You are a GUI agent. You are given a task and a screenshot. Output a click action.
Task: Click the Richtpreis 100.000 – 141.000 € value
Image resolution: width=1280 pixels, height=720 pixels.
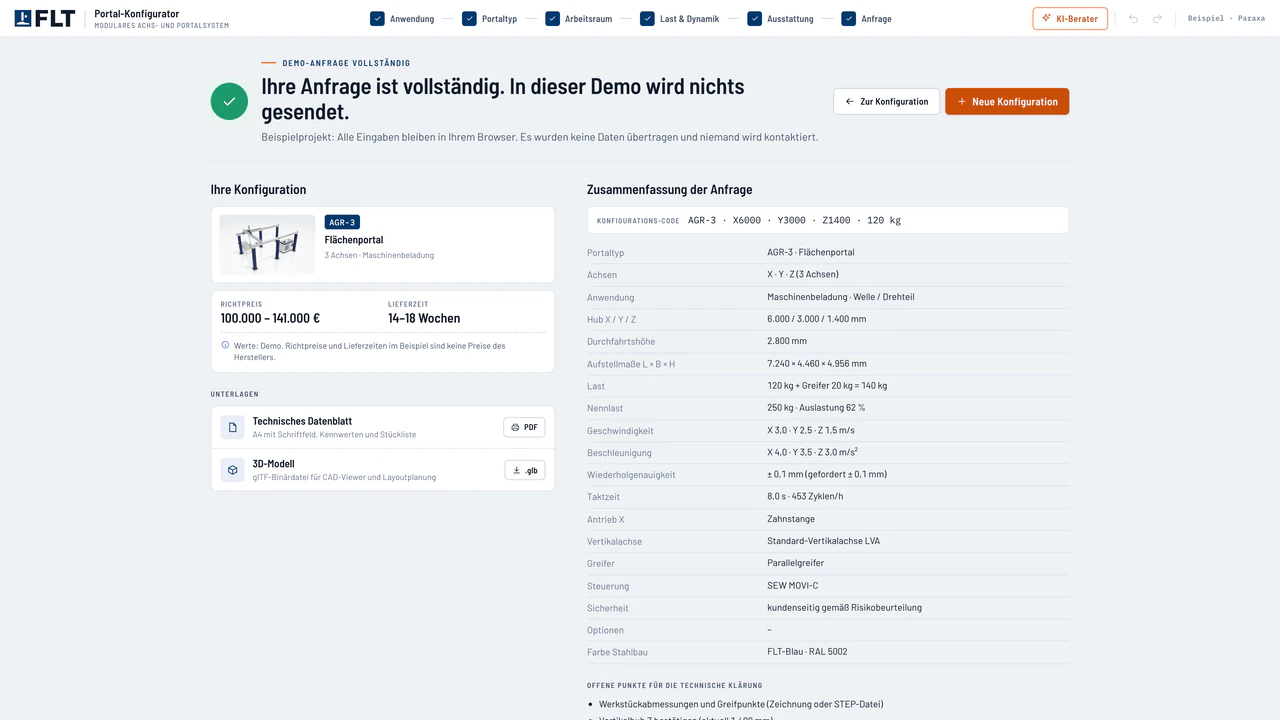point(270,318)
